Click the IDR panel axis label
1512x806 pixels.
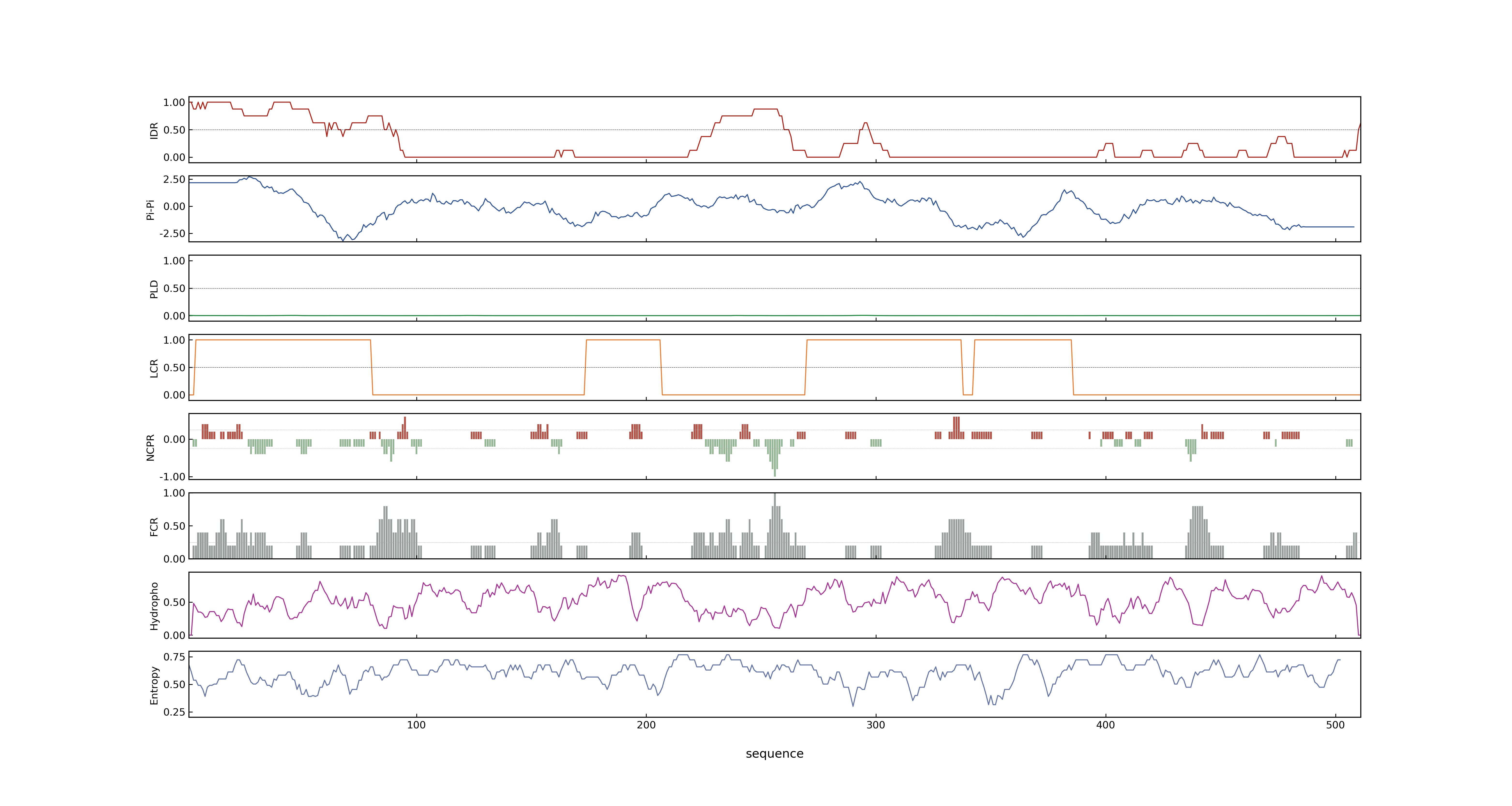pyautogui.click(x=154, y=130)
